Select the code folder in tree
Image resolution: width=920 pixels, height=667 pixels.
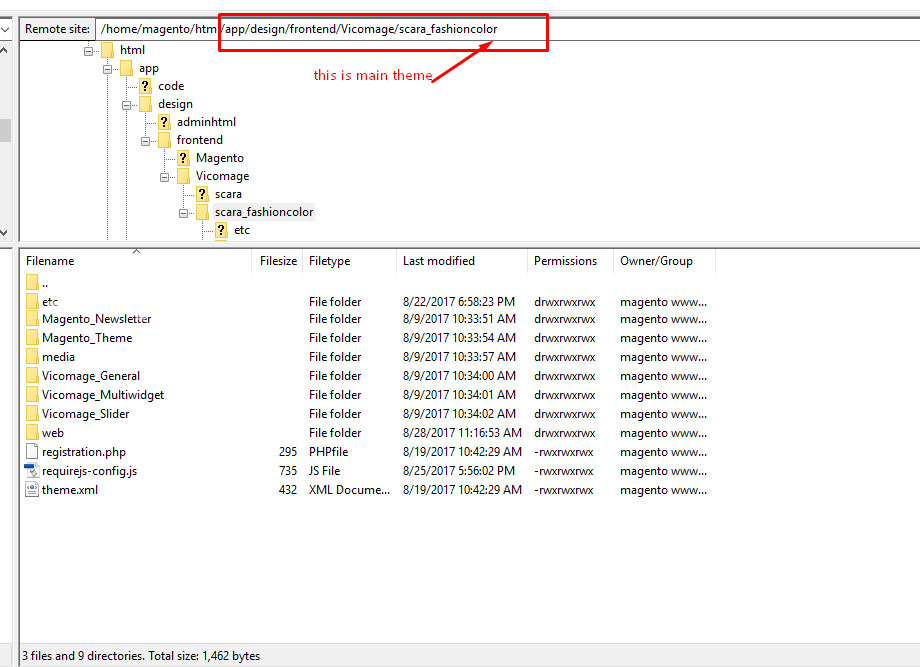pos(171,86)
